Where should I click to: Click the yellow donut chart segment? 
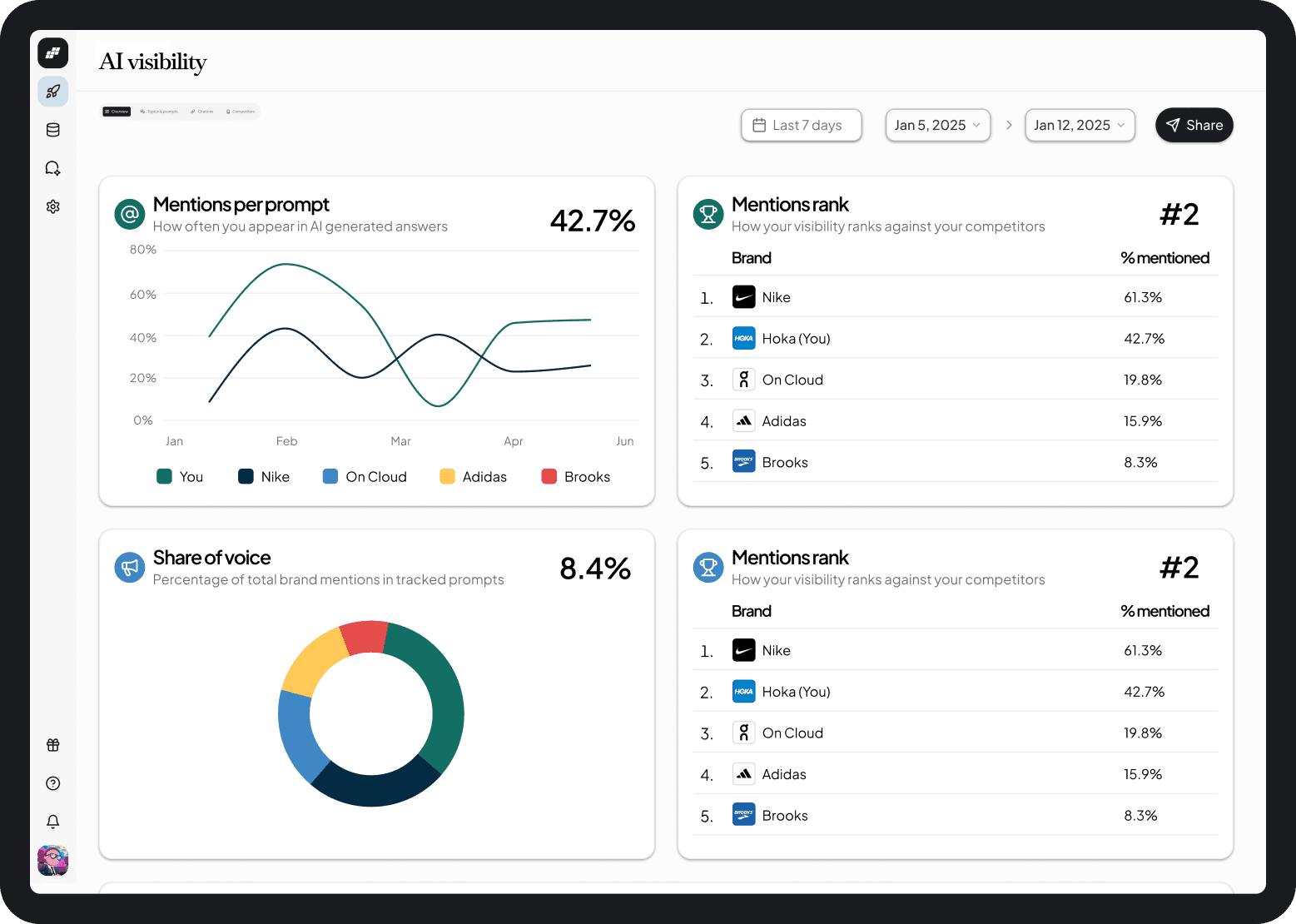(x=314, y=663)
